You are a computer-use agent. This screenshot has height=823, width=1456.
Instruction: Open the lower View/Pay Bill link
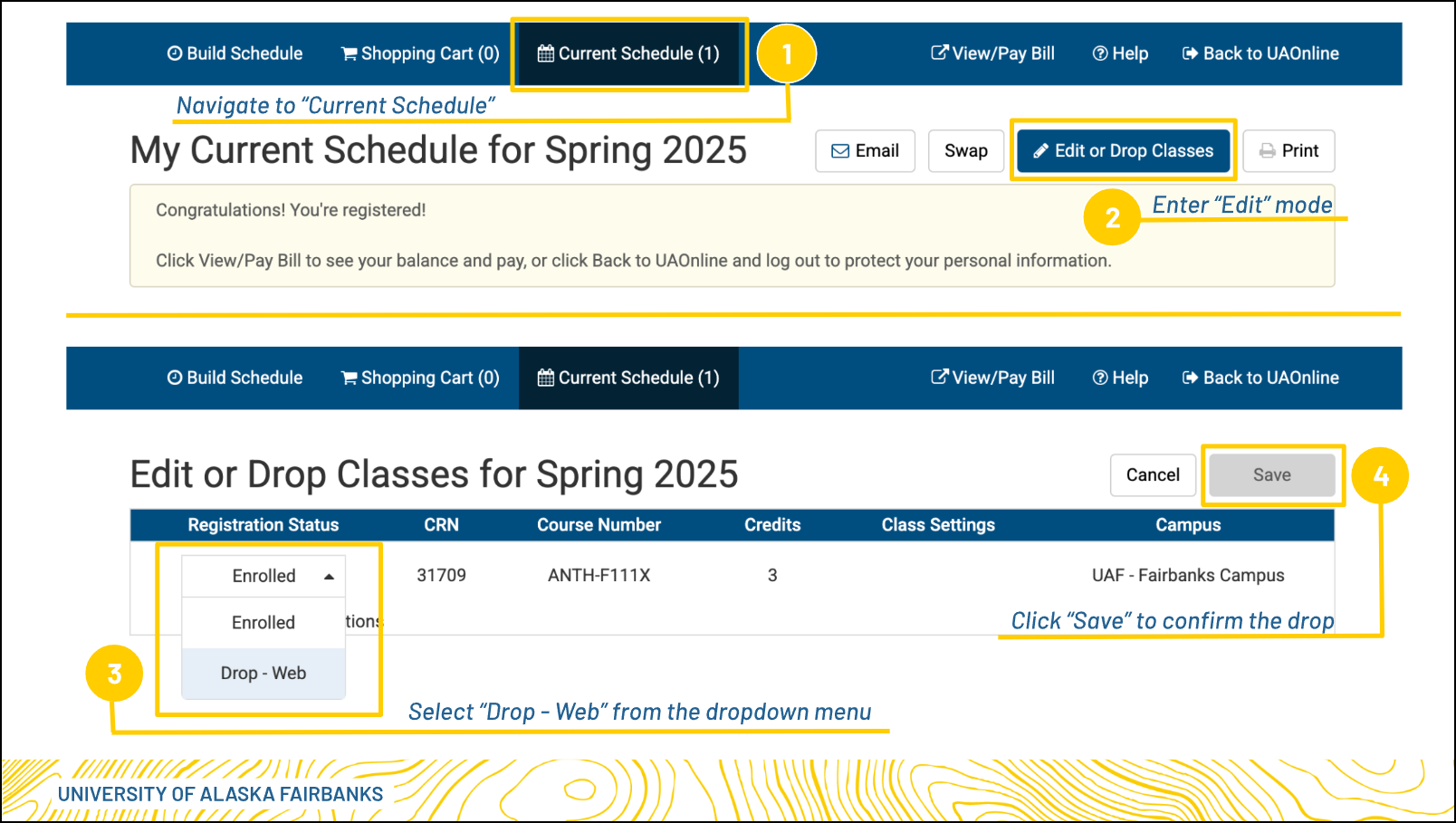[x=993, y=378]
